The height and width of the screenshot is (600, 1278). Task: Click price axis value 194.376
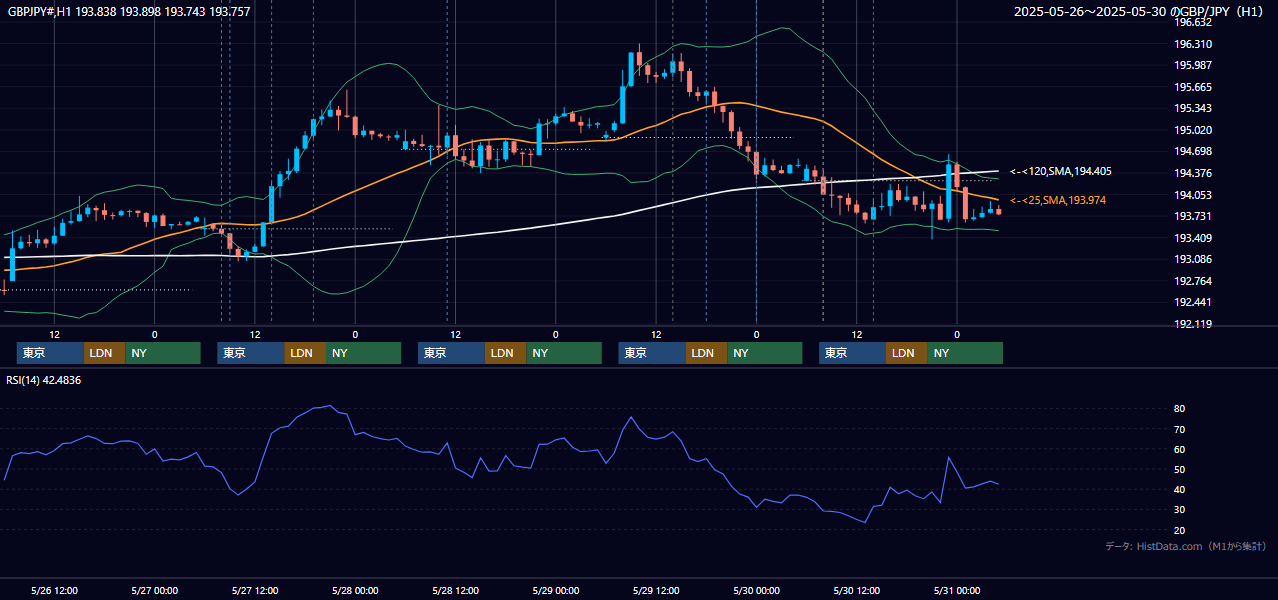(x=1192, y=173)
